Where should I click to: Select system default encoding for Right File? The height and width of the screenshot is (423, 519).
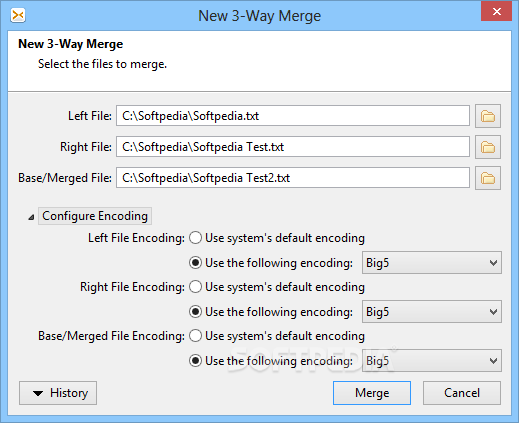pyautogui.click(x=195, y=287)
